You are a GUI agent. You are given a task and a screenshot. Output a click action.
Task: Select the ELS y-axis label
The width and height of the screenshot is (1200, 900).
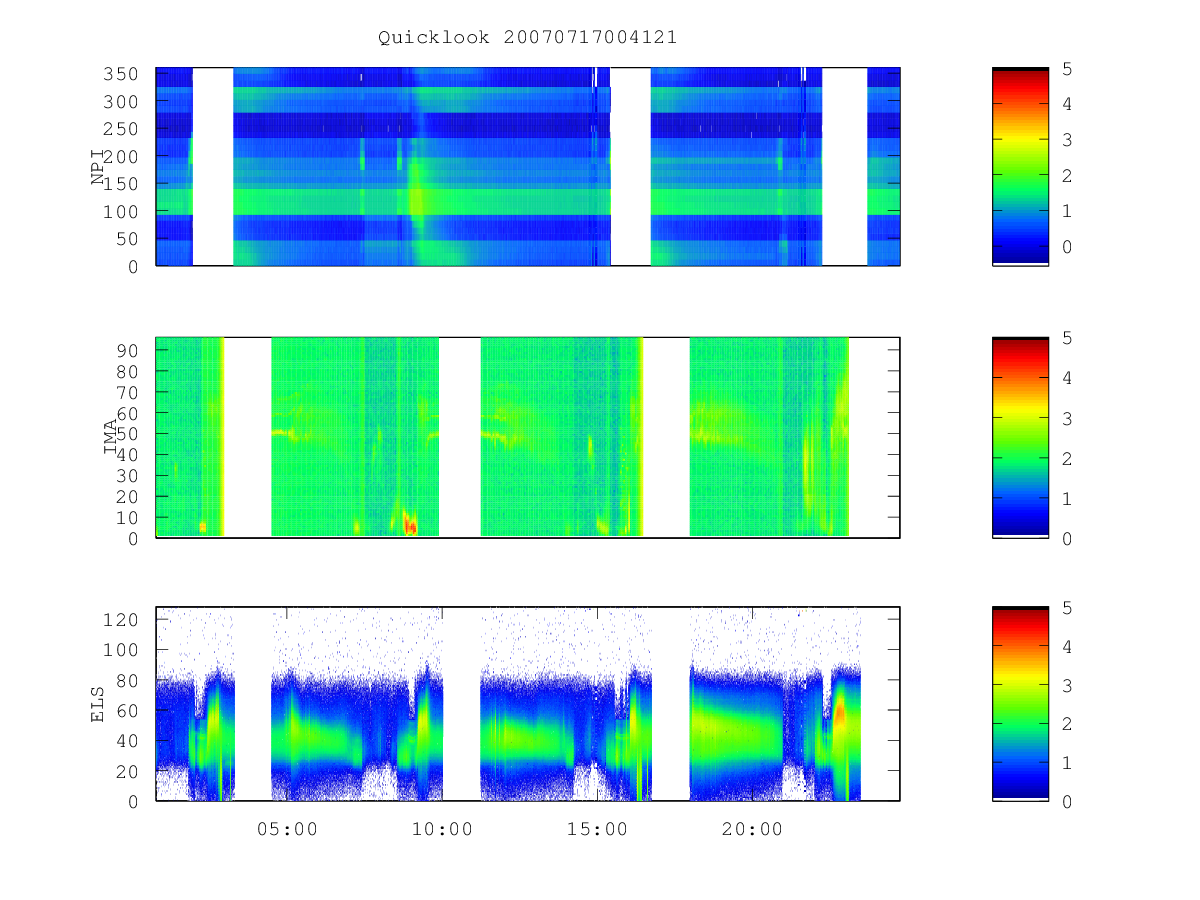[98, 704]
